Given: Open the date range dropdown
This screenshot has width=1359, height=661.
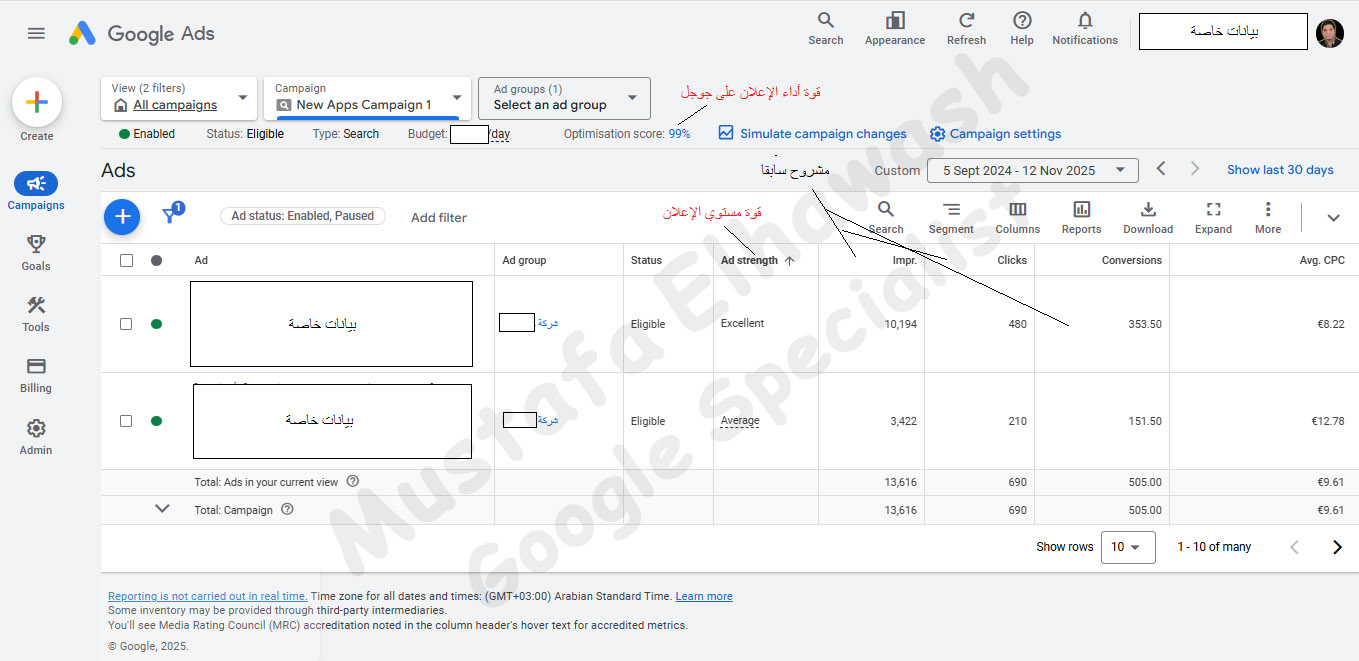Looking at the screenshot, I should (1032, 170).
